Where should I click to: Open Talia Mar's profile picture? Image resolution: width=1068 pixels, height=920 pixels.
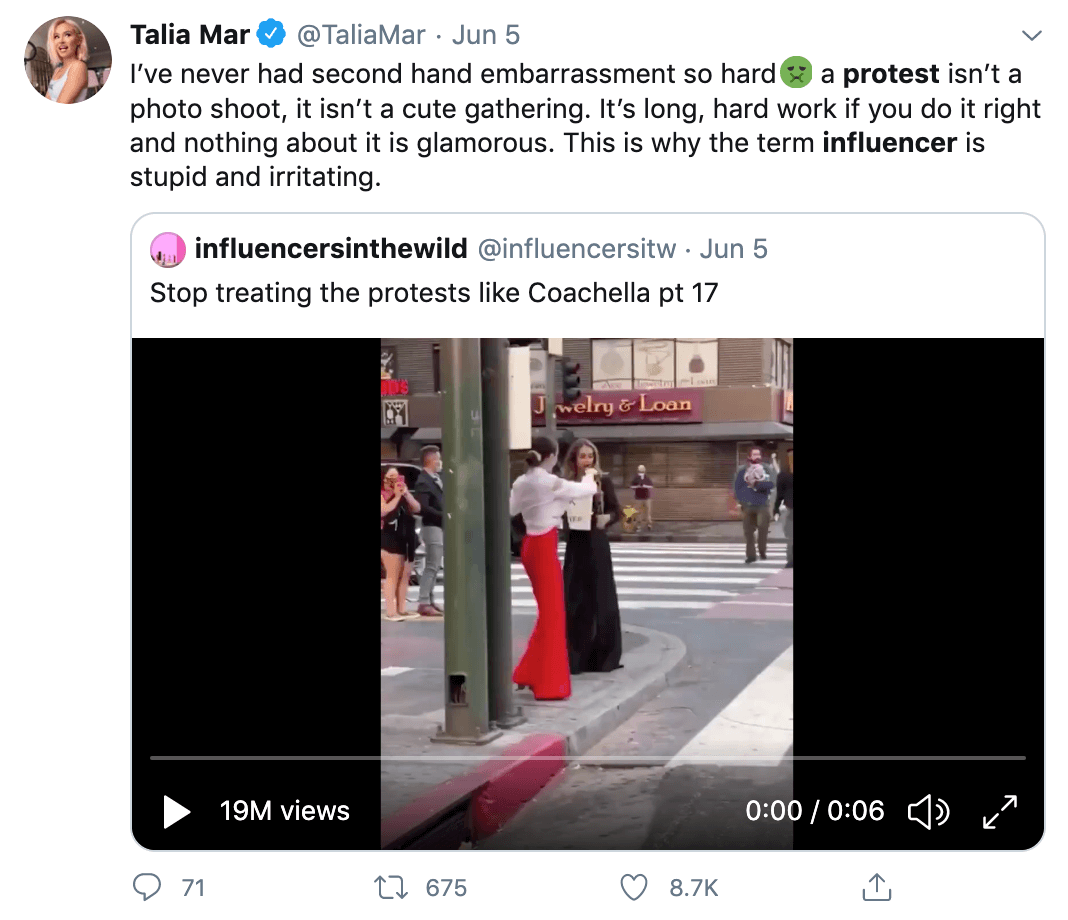click(68, 60)
